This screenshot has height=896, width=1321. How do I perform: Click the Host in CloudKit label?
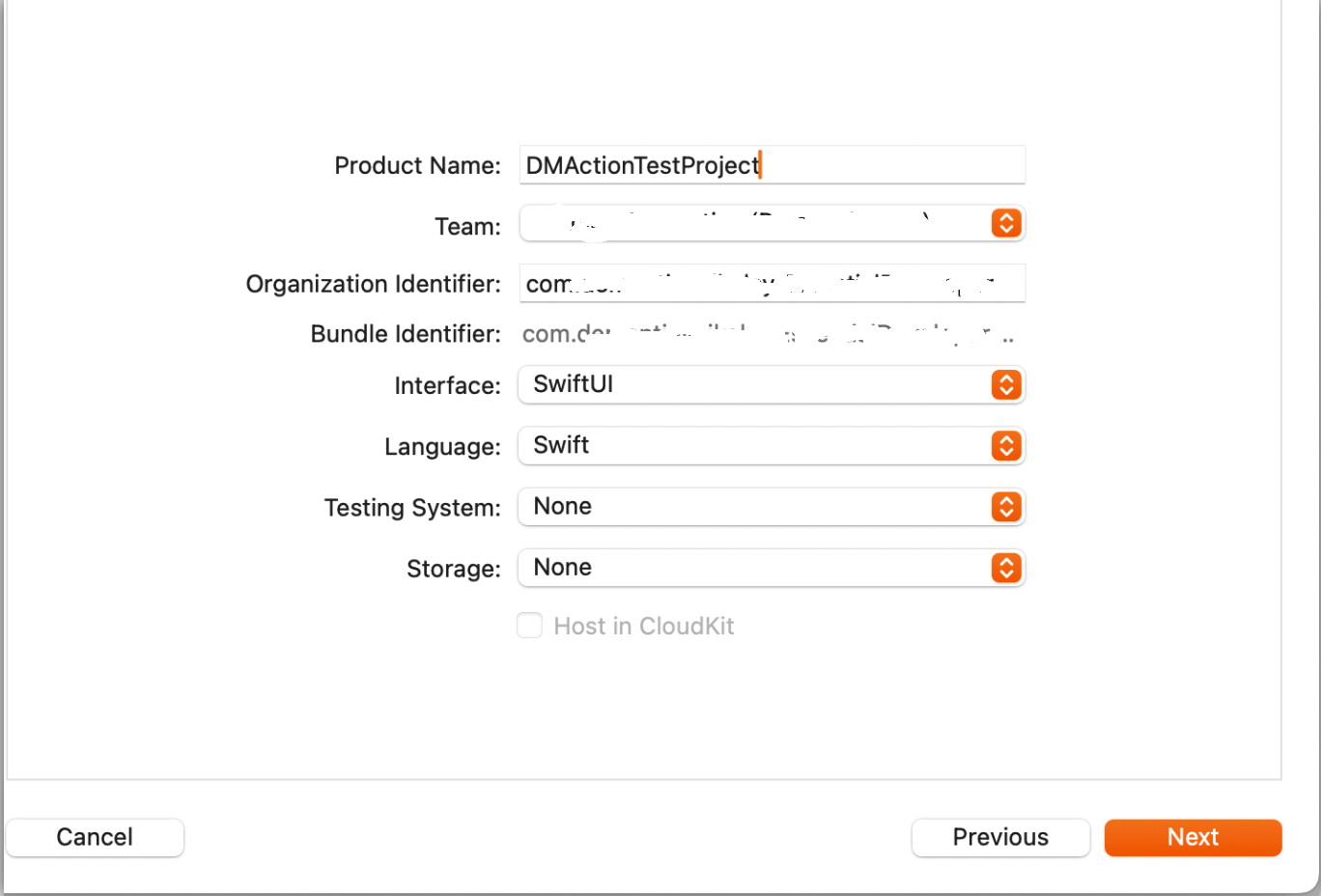[644, 626]
